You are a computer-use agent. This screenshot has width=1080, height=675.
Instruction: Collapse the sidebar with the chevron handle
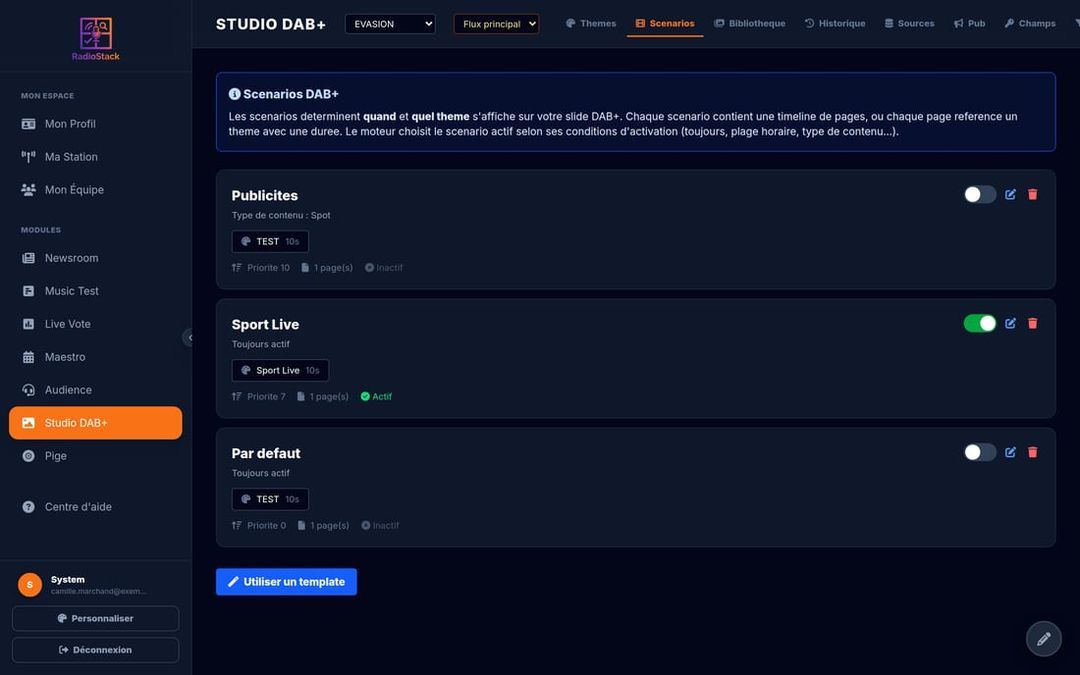(x=188, y=338)
